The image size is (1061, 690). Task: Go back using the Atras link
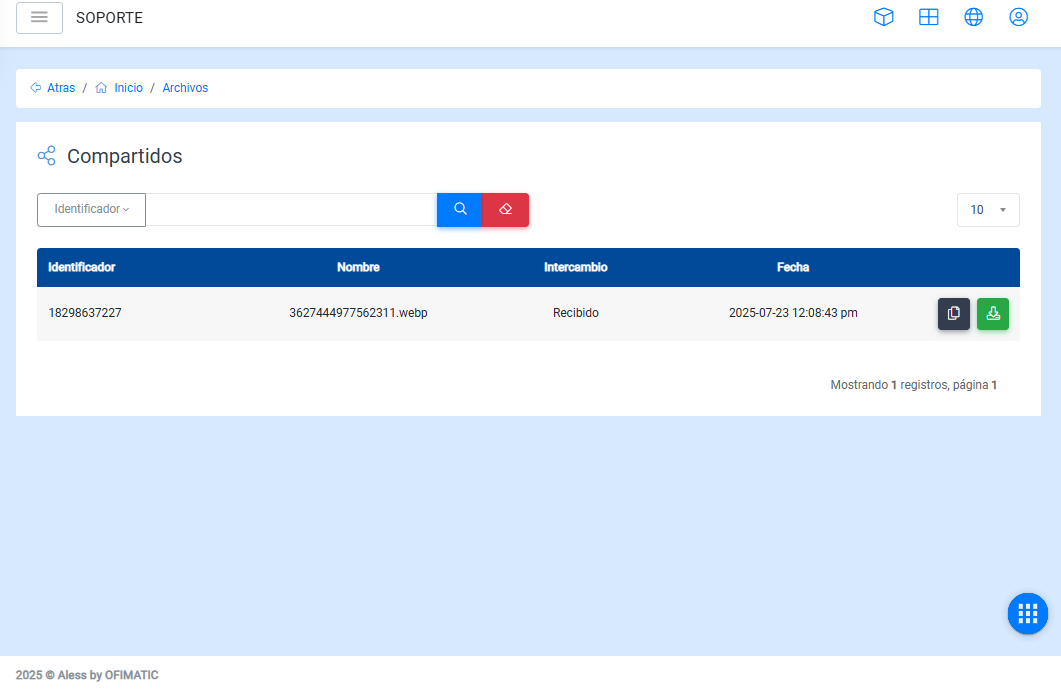click(x=60, y=88)
